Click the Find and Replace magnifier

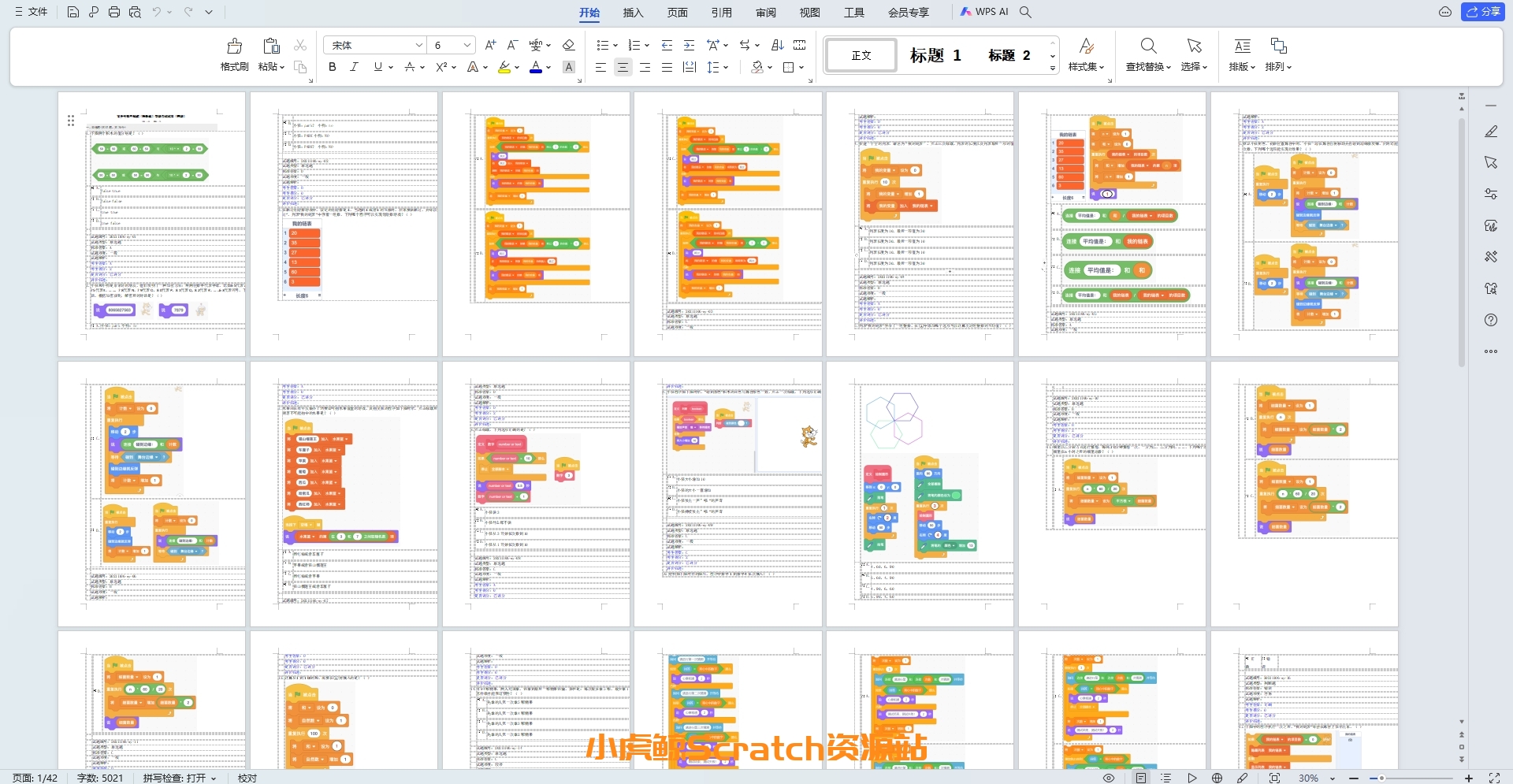click(1148, 46)
